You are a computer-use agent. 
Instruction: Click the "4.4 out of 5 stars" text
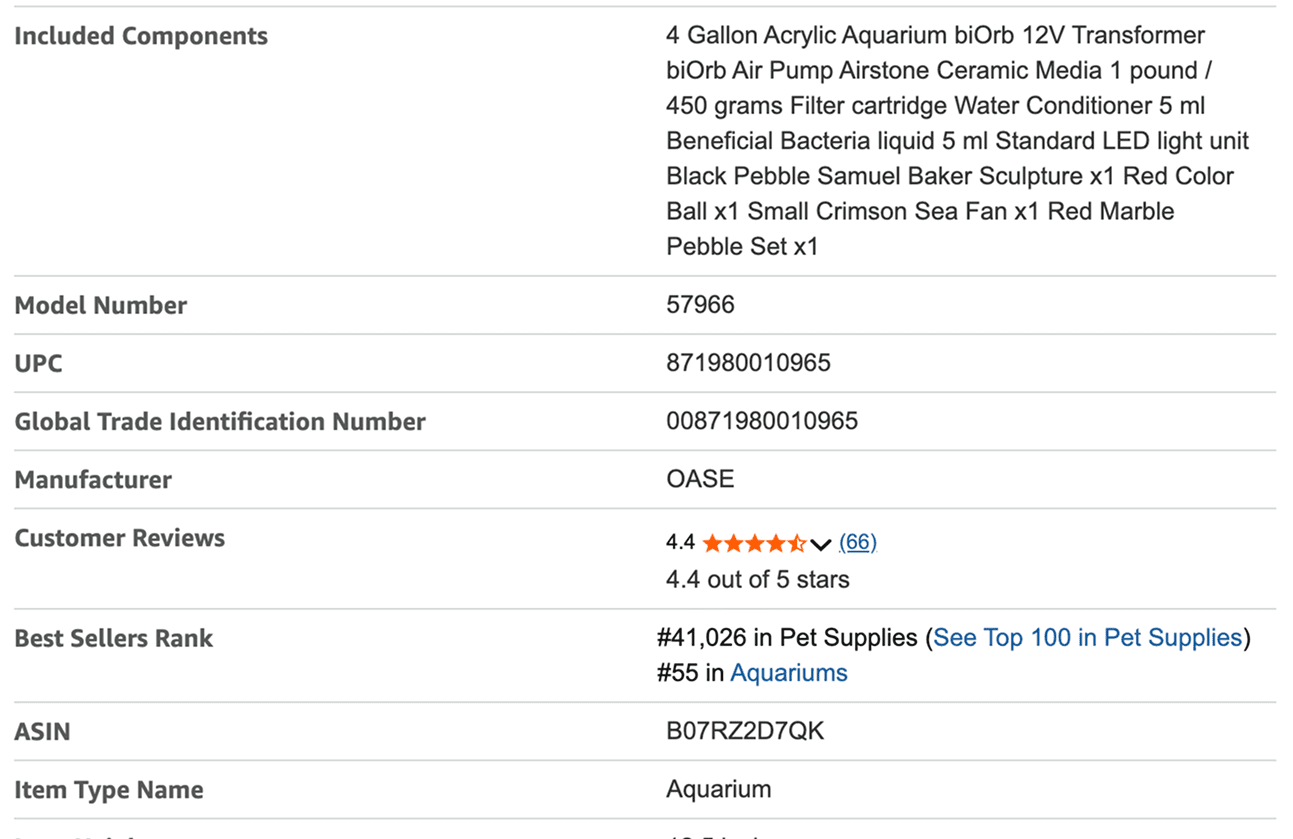[757, 580]
